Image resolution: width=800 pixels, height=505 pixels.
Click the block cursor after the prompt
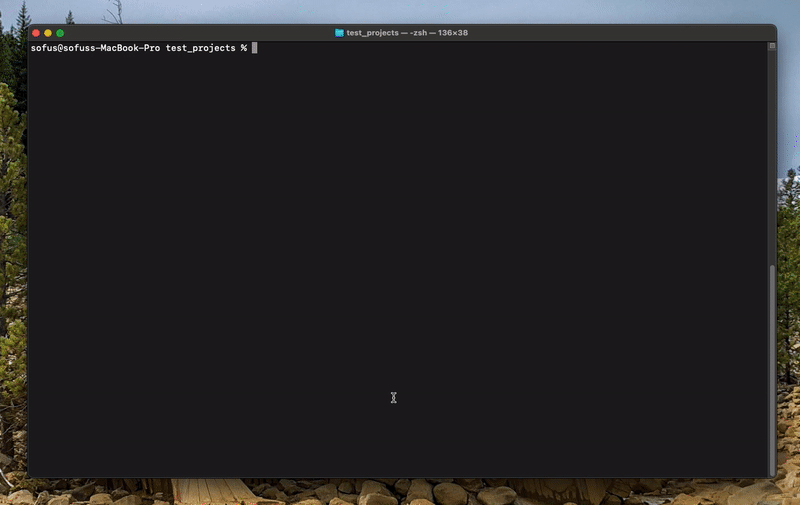[255, 48]
